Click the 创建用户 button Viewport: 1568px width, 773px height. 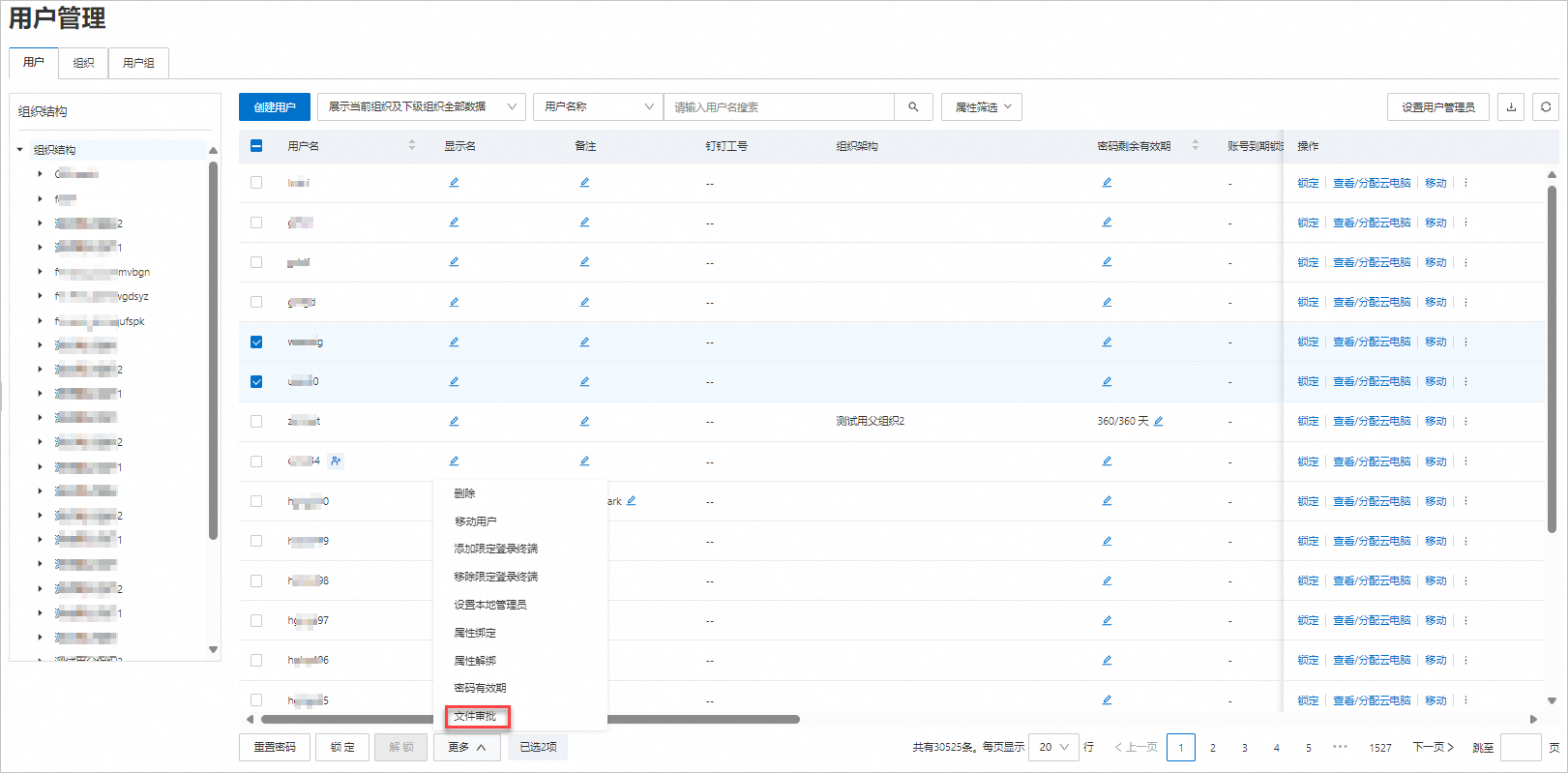(x=275, y=107)
